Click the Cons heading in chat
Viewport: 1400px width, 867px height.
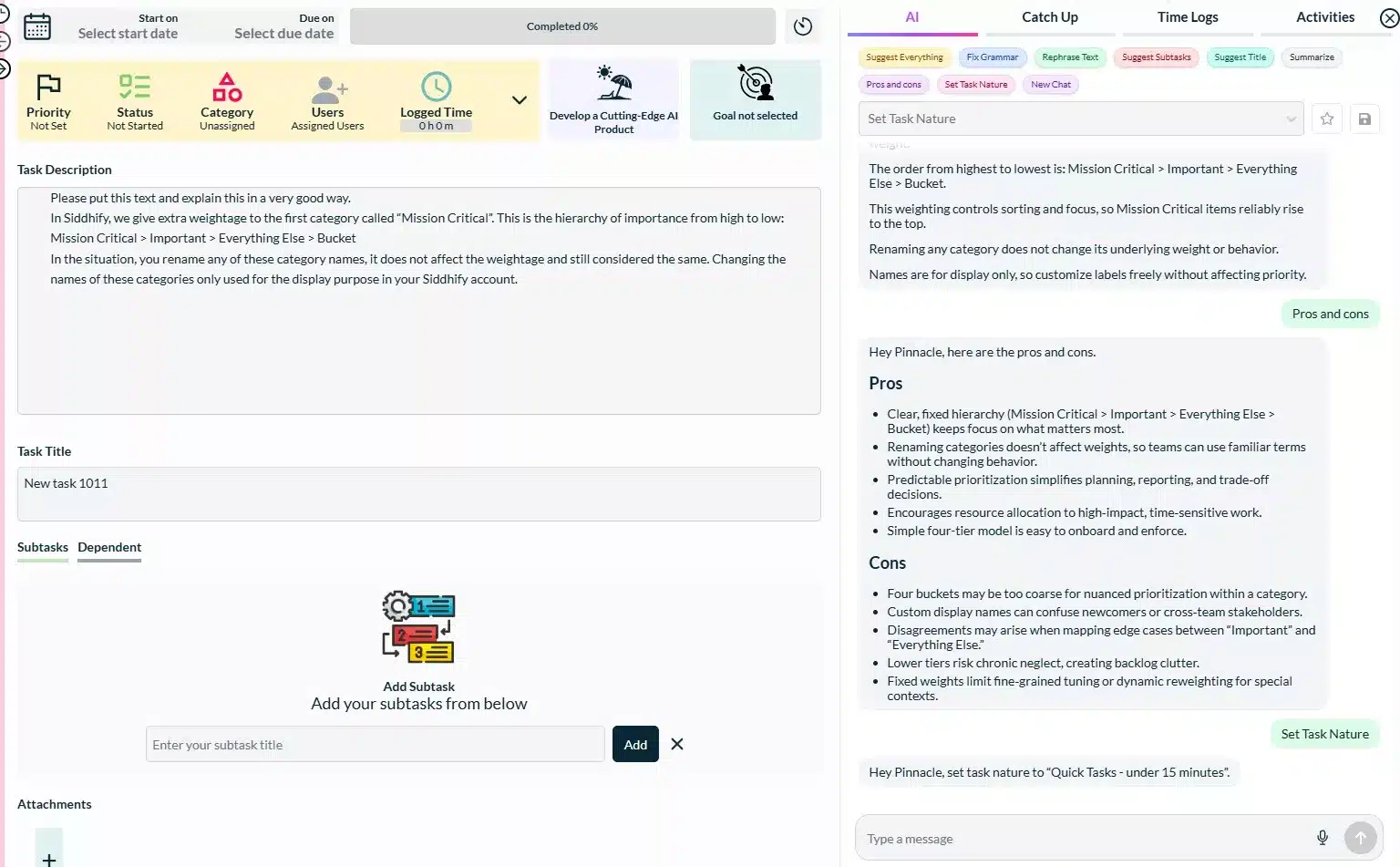coord(887,563)
